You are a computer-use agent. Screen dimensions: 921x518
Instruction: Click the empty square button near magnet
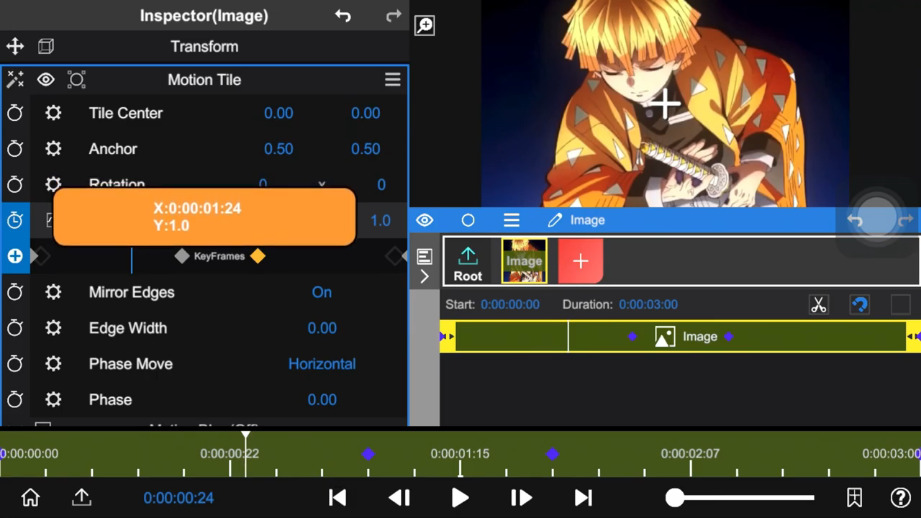pos(900,304)
